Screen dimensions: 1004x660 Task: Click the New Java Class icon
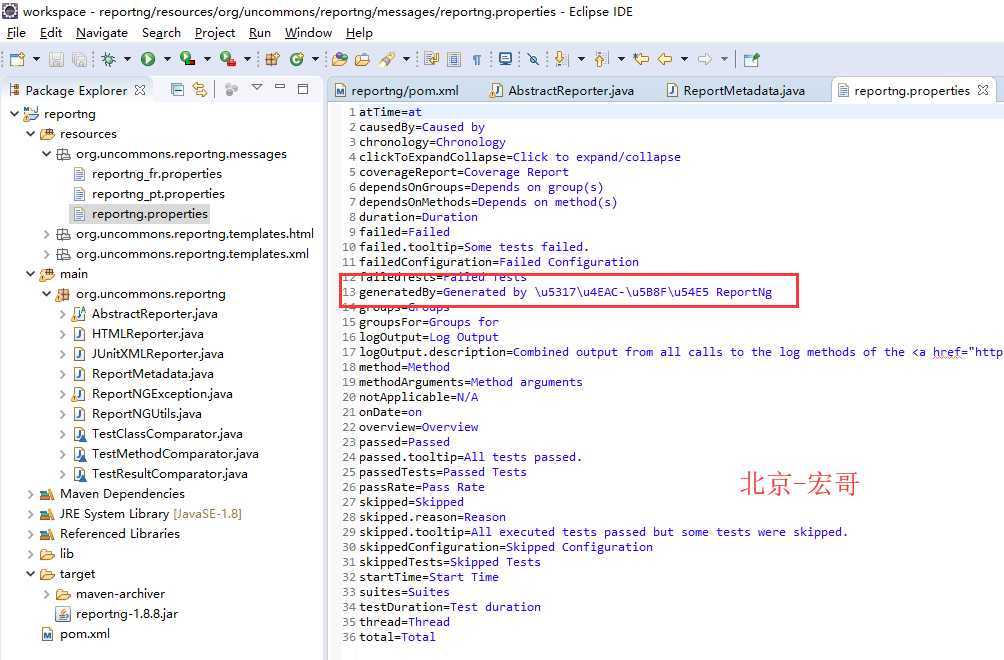[x=297, y=60]
